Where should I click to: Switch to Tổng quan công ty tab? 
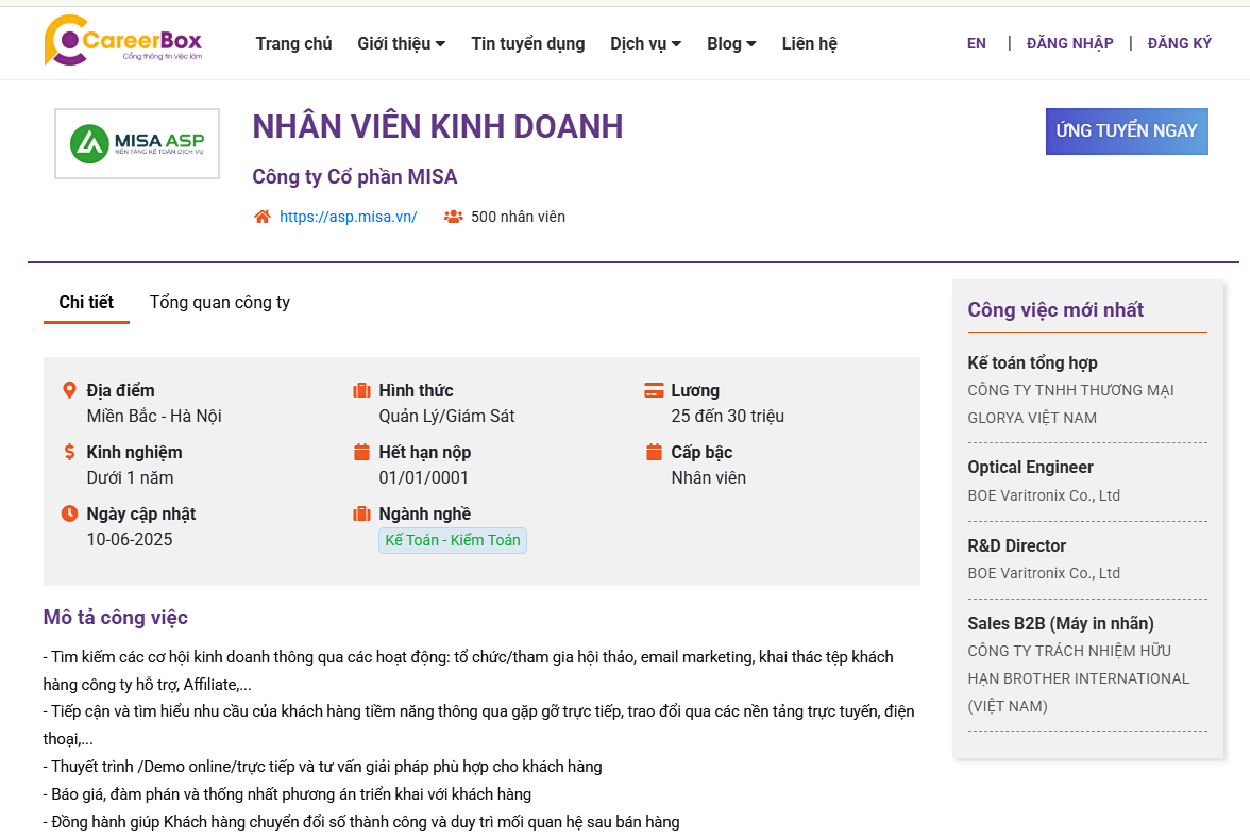[x=220, y=302]
